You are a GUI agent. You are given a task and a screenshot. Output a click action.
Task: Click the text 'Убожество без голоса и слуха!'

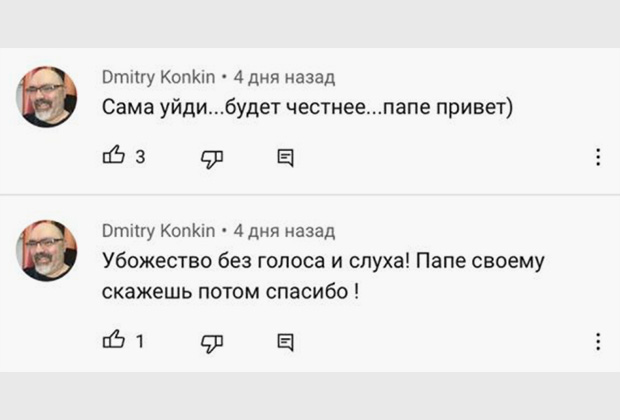coord(255,262)
